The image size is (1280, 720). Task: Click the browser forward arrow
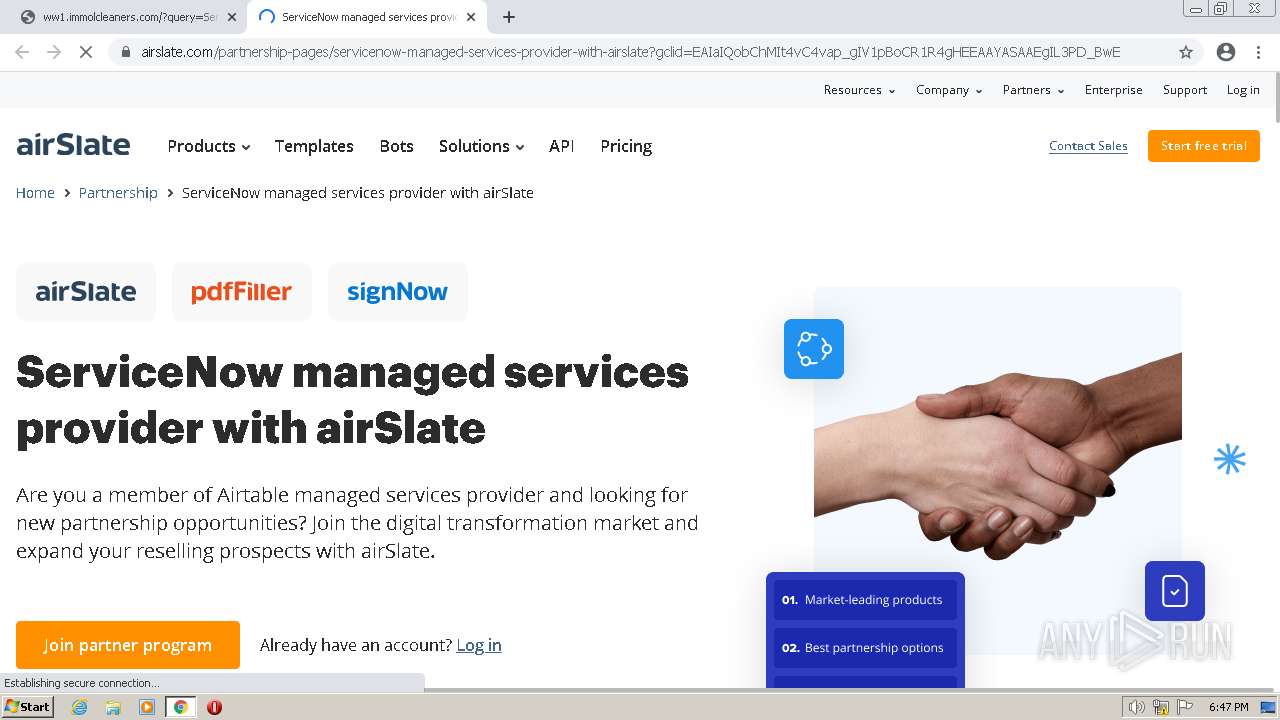[54, 52]
